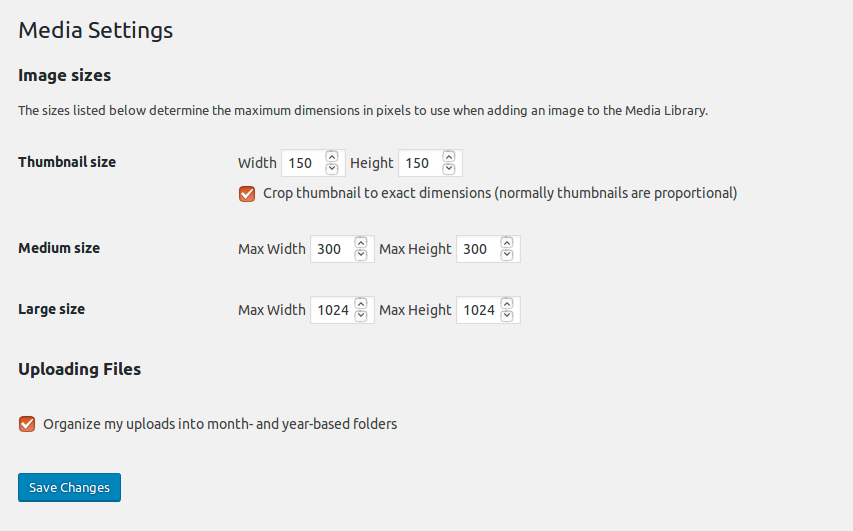The image size is (853, 531).
Task: Toggle Organize uploads into month/year folders
Action: click(27, 424)
